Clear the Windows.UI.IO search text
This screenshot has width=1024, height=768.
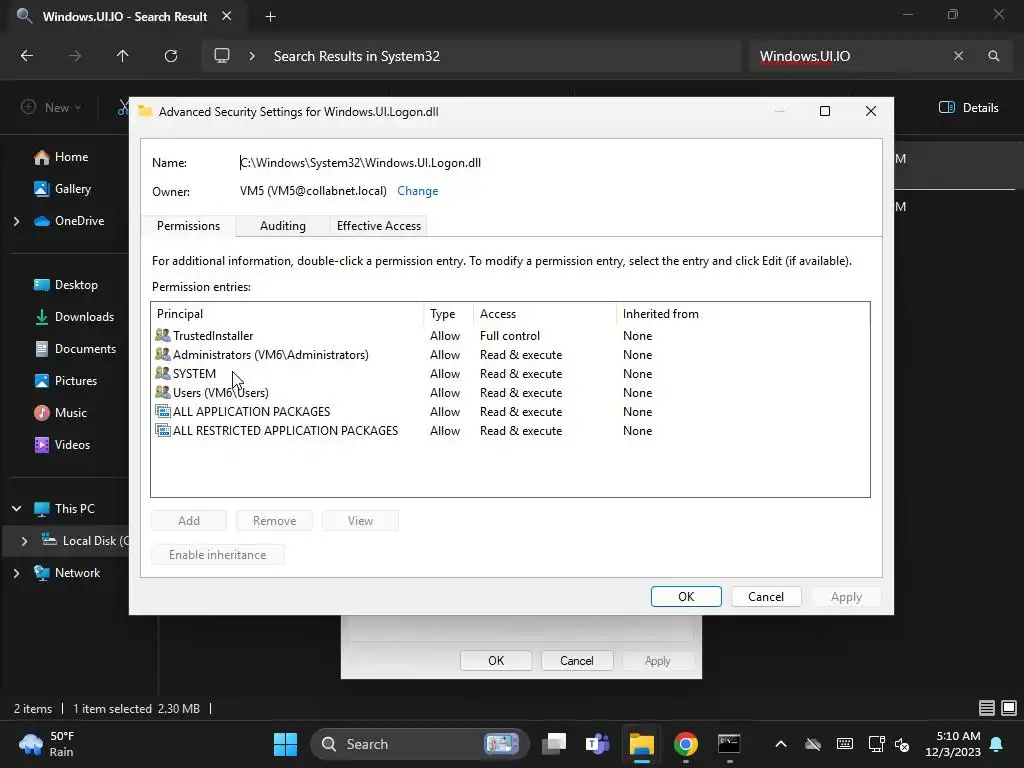click(958, 56)
